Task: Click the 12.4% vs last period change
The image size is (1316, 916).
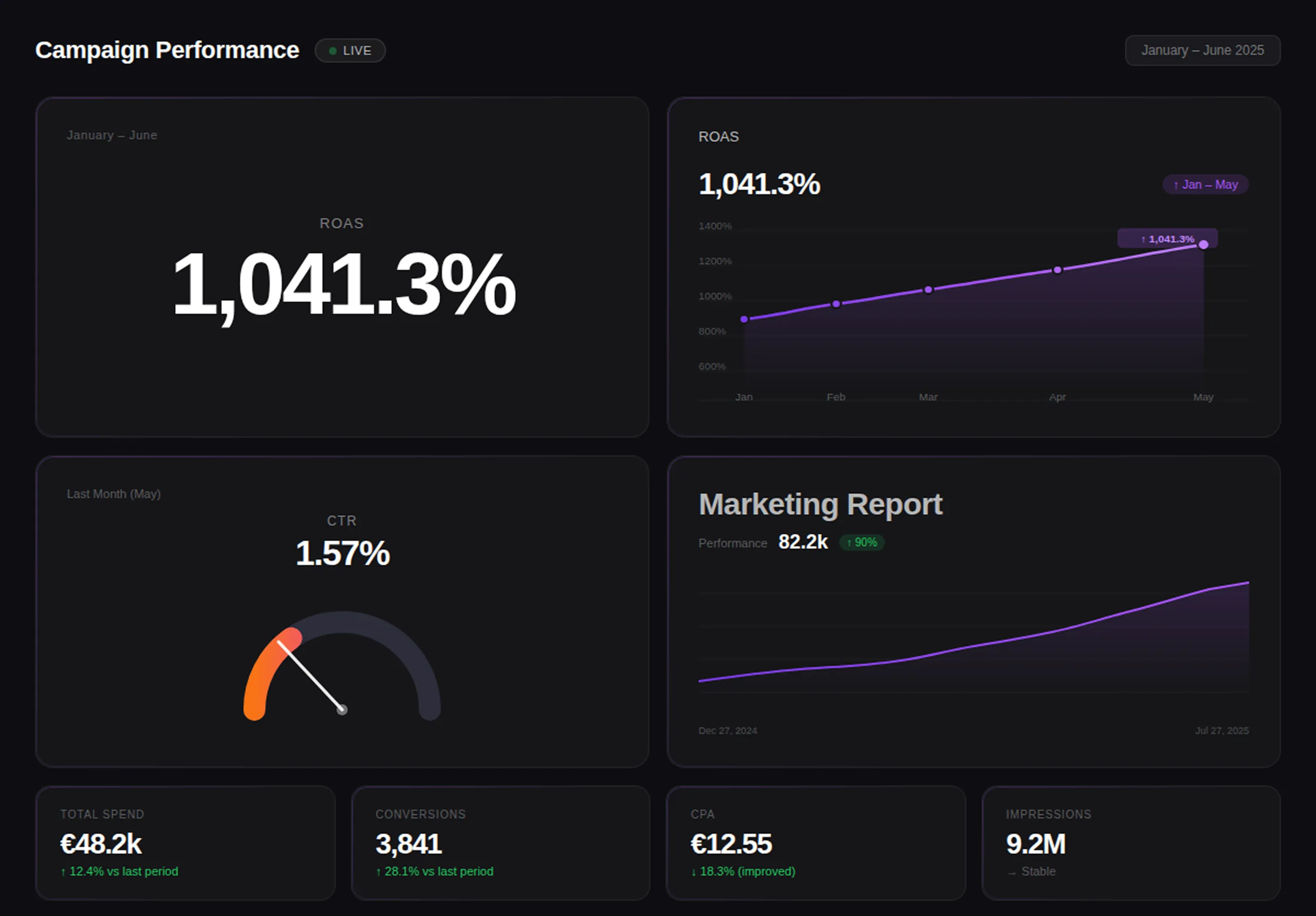Action: 119,871
